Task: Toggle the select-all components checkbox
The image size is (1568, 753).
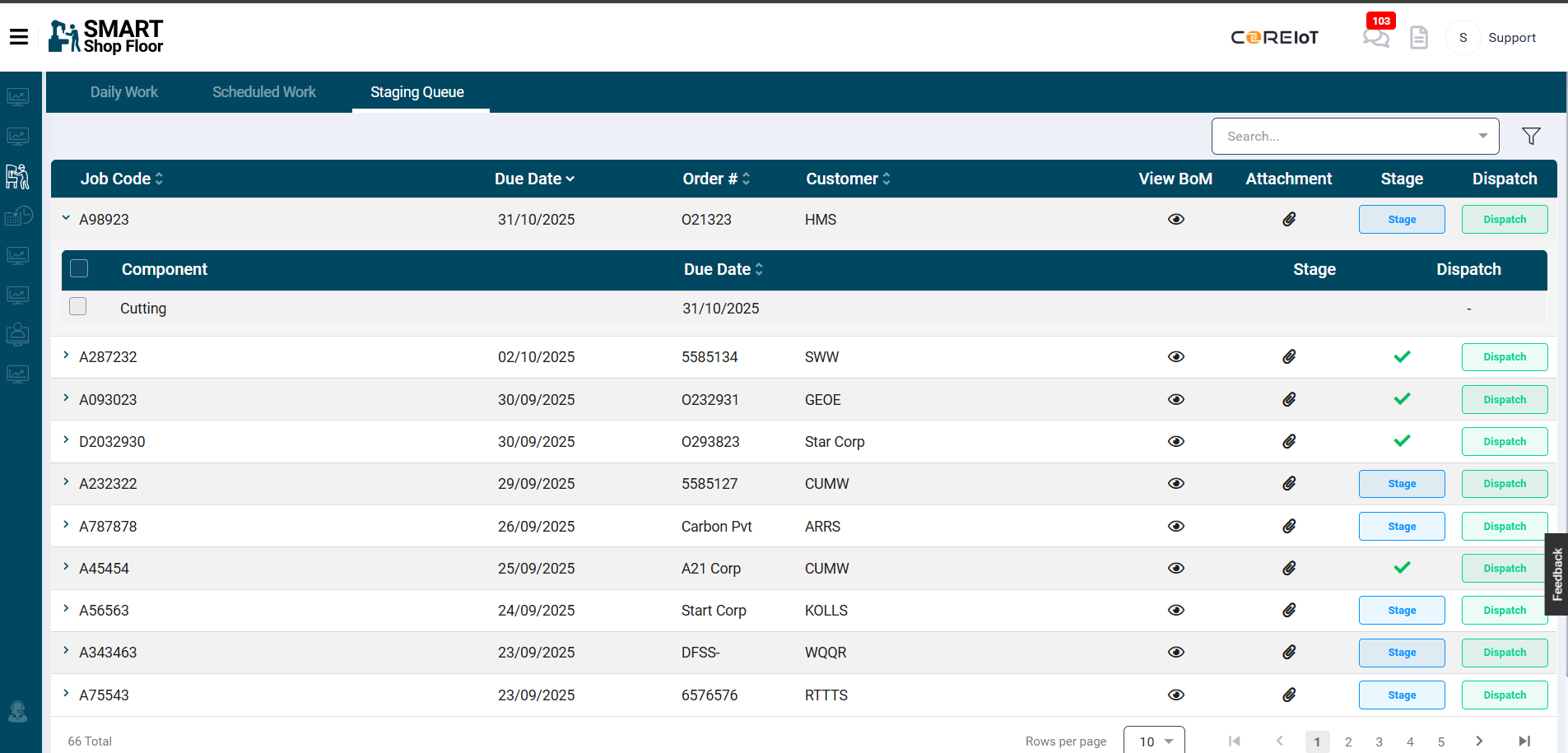Action: pyautogui.click(x=78, y=267)
